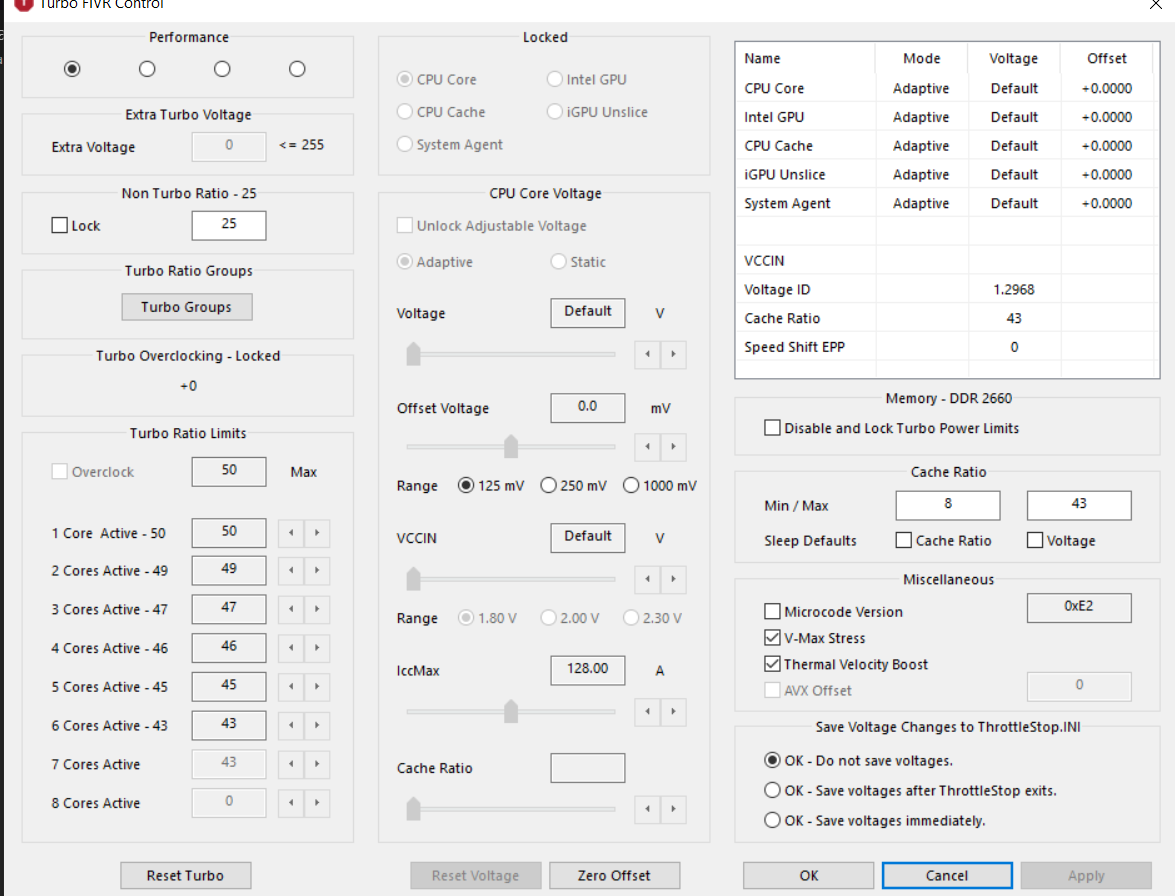Nudge the Voltage slider right arrow
Screen dimensions: 1175x896
[x=674, y=354]
